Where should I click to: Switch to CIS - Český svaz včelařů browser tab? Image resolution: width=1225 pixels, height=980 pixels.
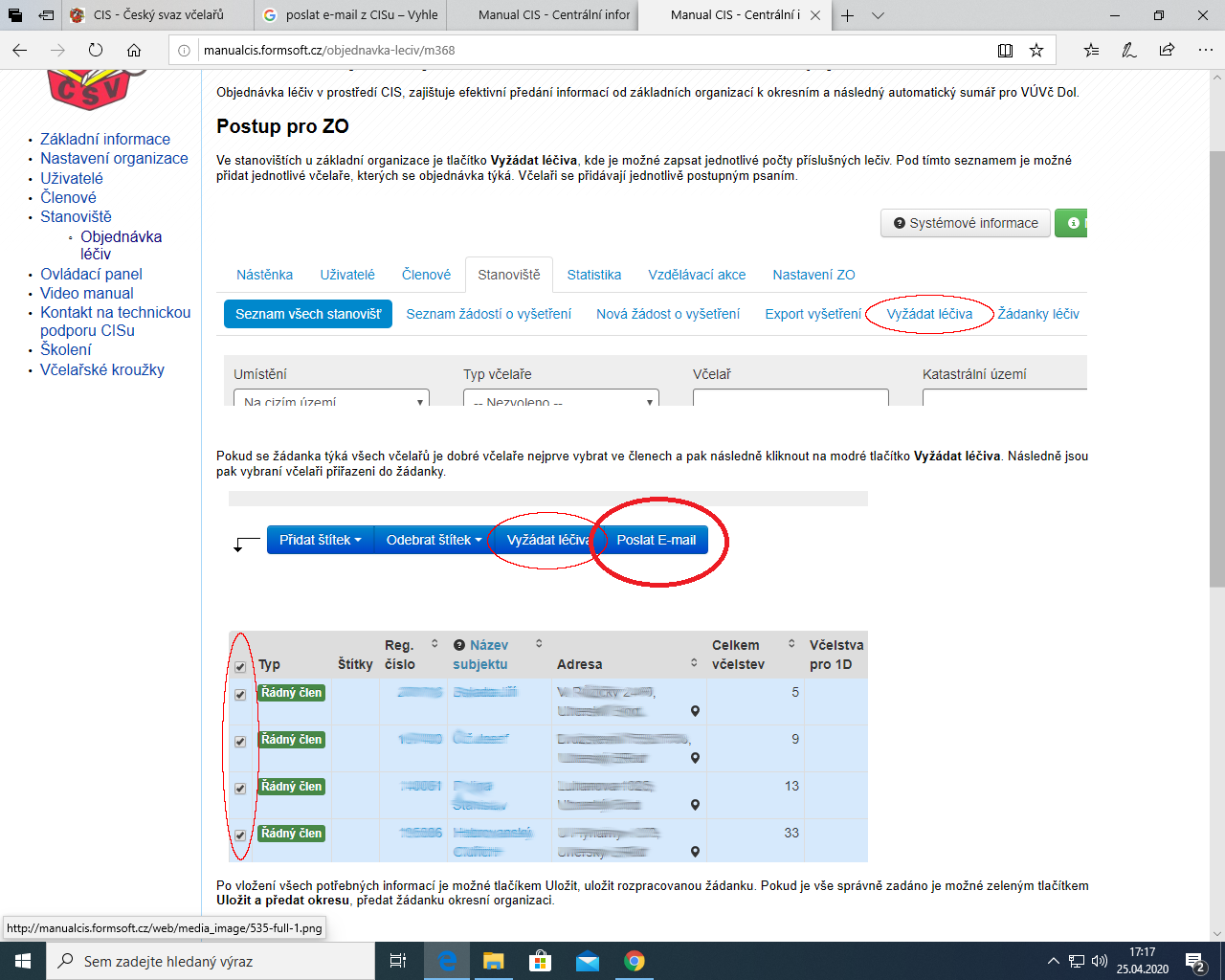coord(158,15)
